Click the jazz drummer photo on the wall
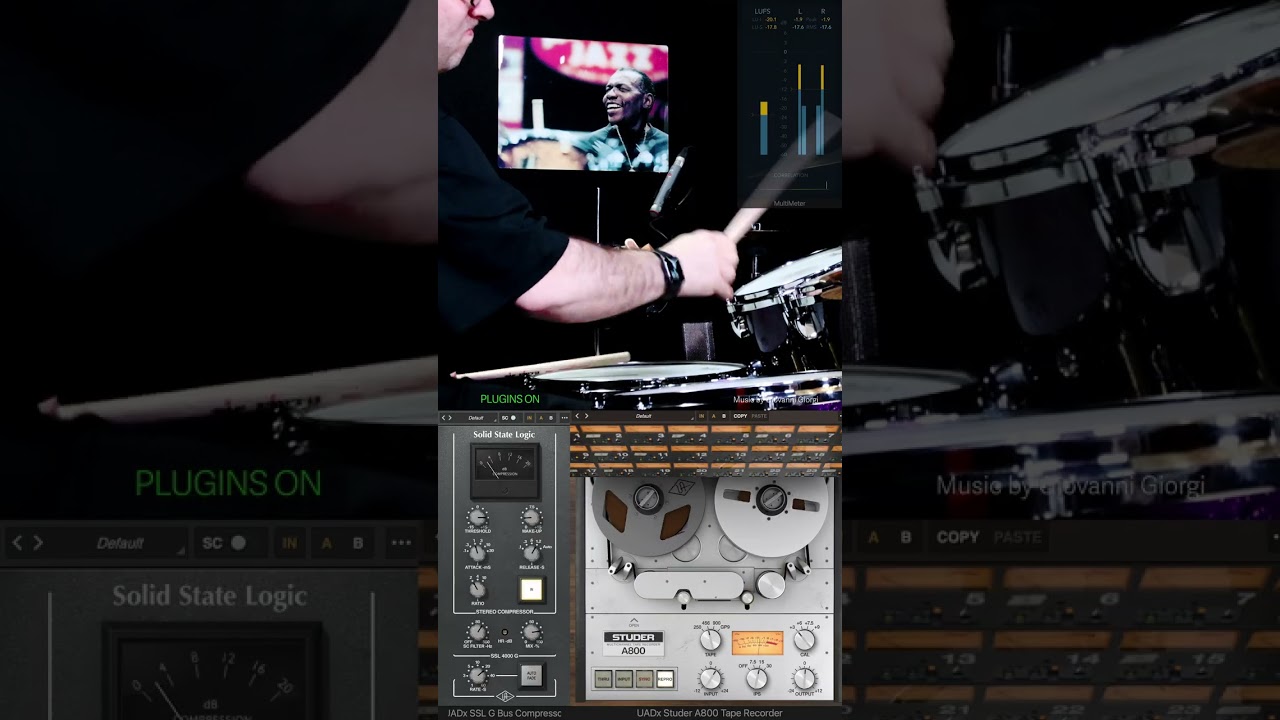Screen dimensions: 1280x720 pos(583,102)
